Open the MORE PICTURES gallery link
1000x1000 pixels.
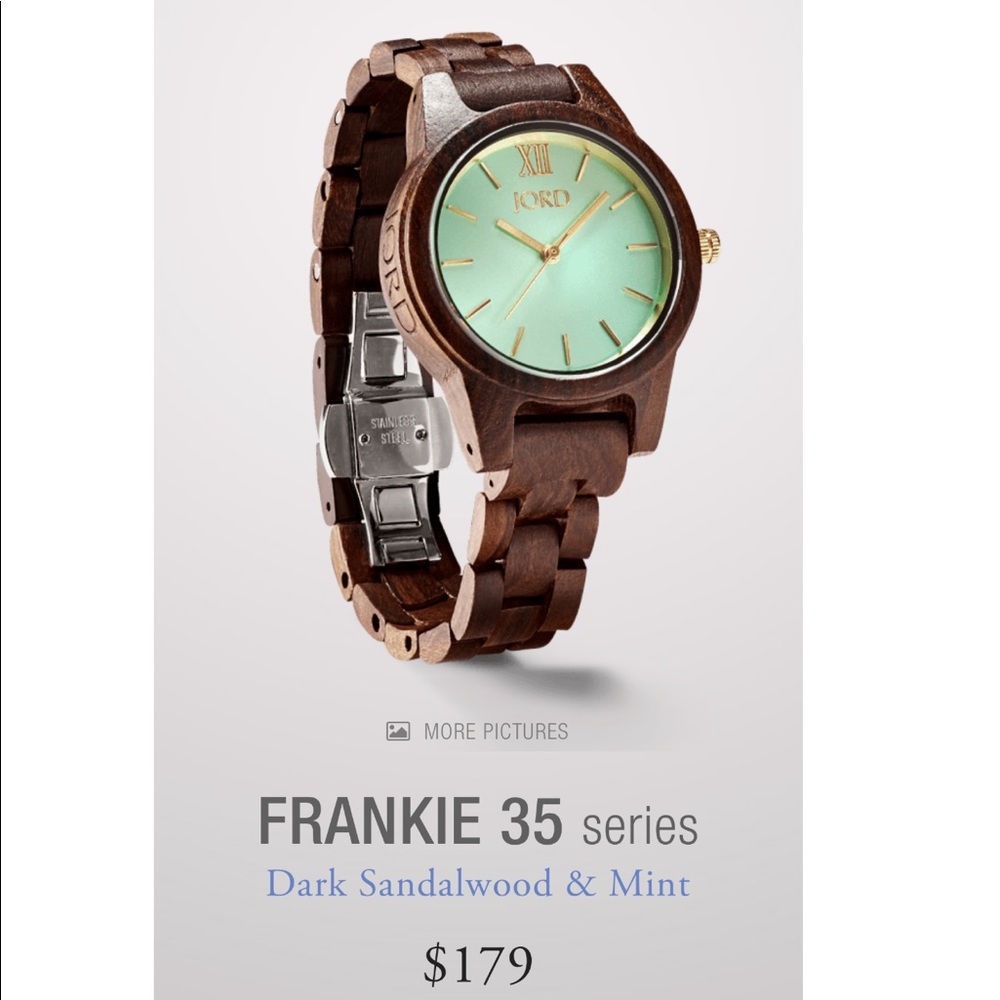[x=477, y=731]
